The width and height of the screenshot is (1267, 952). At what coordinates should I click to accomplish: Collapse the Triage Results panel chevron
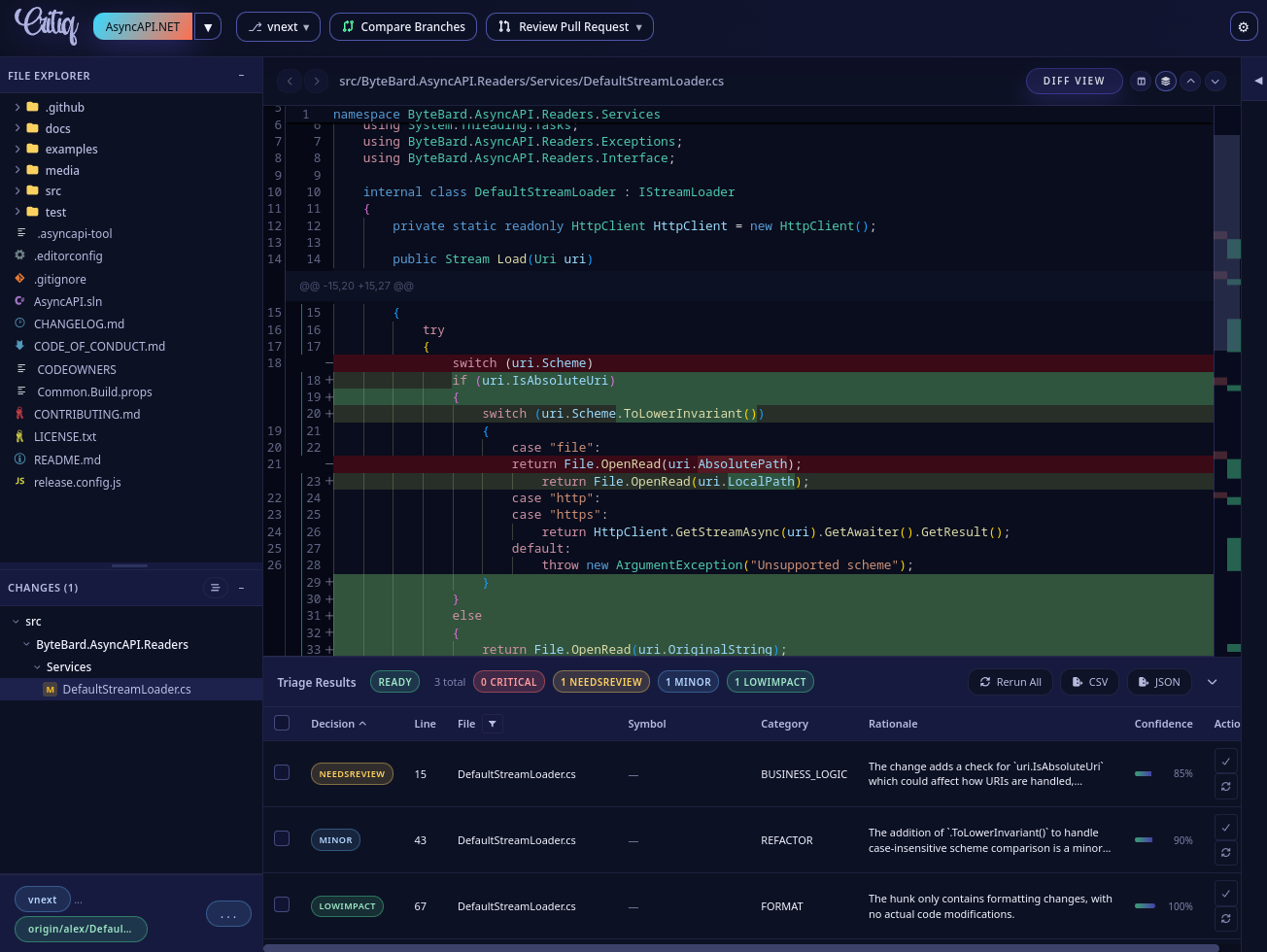point(1212,682)
